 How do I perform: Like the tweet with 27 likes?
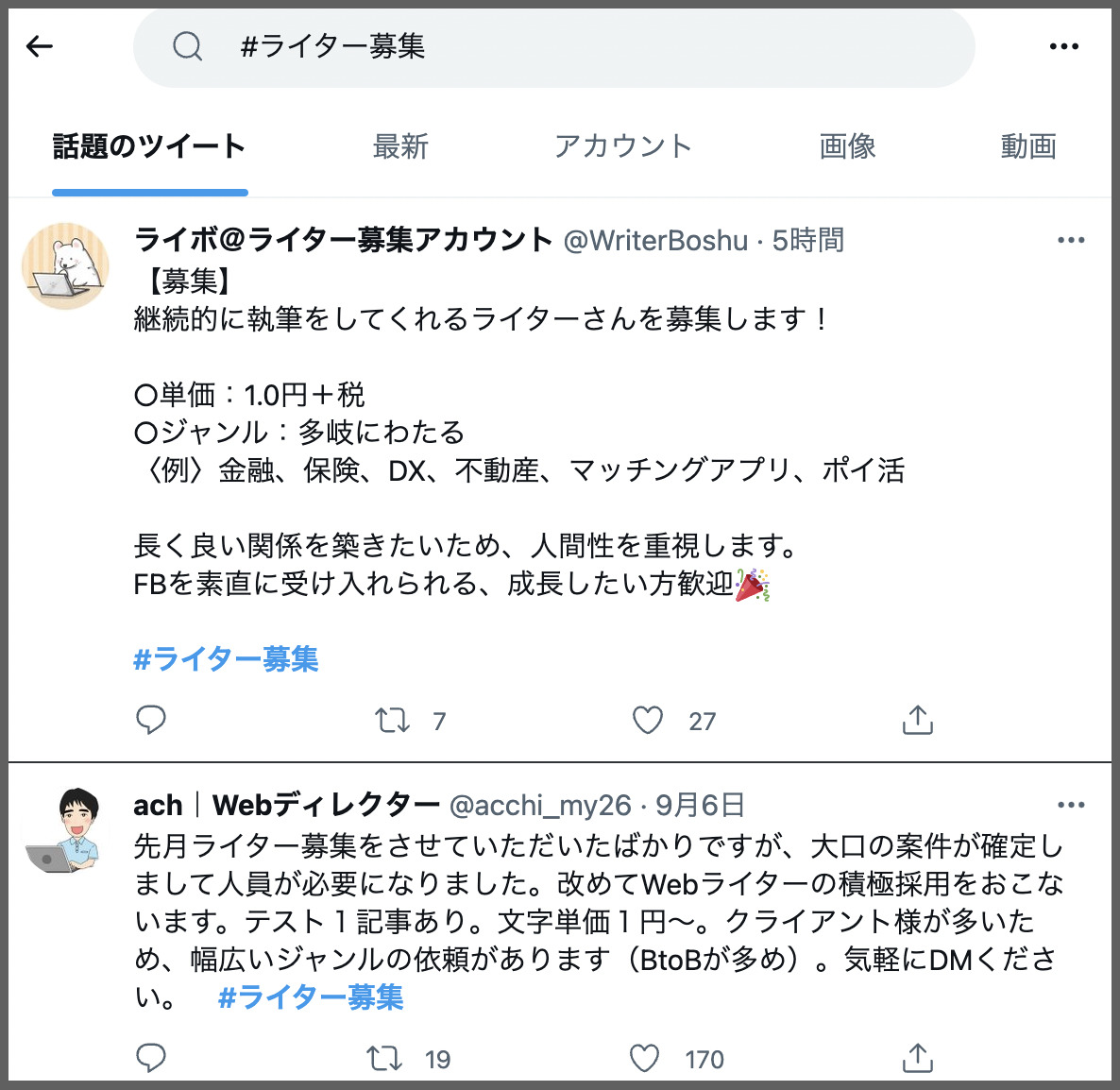tap(647, 720)
